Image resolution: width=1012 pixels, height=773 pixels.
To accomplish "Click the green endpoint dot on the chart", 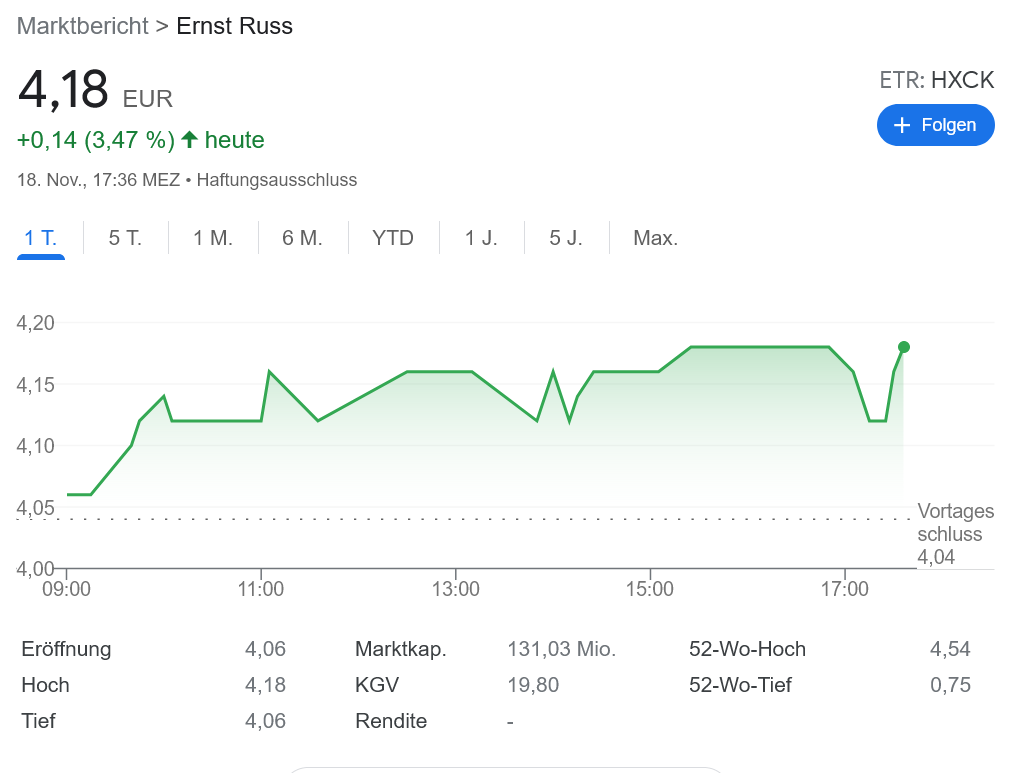I will [902, 348].
